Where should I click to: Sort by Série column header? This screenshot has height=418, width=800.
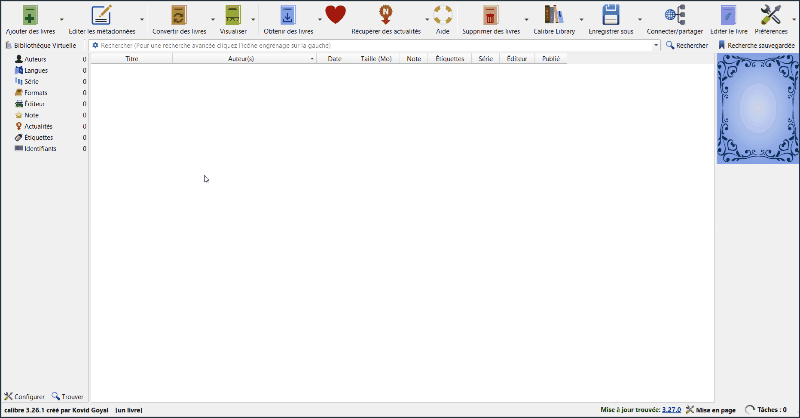point(486,59)
